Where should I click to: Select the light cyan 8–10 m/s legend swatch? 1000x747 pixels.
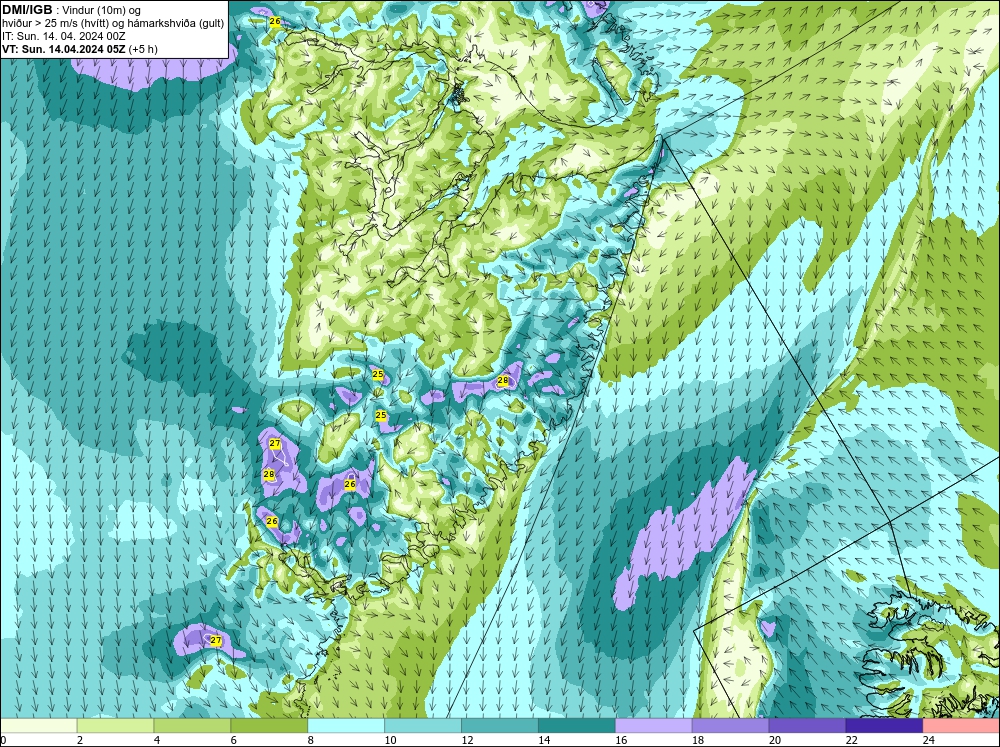pyautogui.click(x=346, y=726)
